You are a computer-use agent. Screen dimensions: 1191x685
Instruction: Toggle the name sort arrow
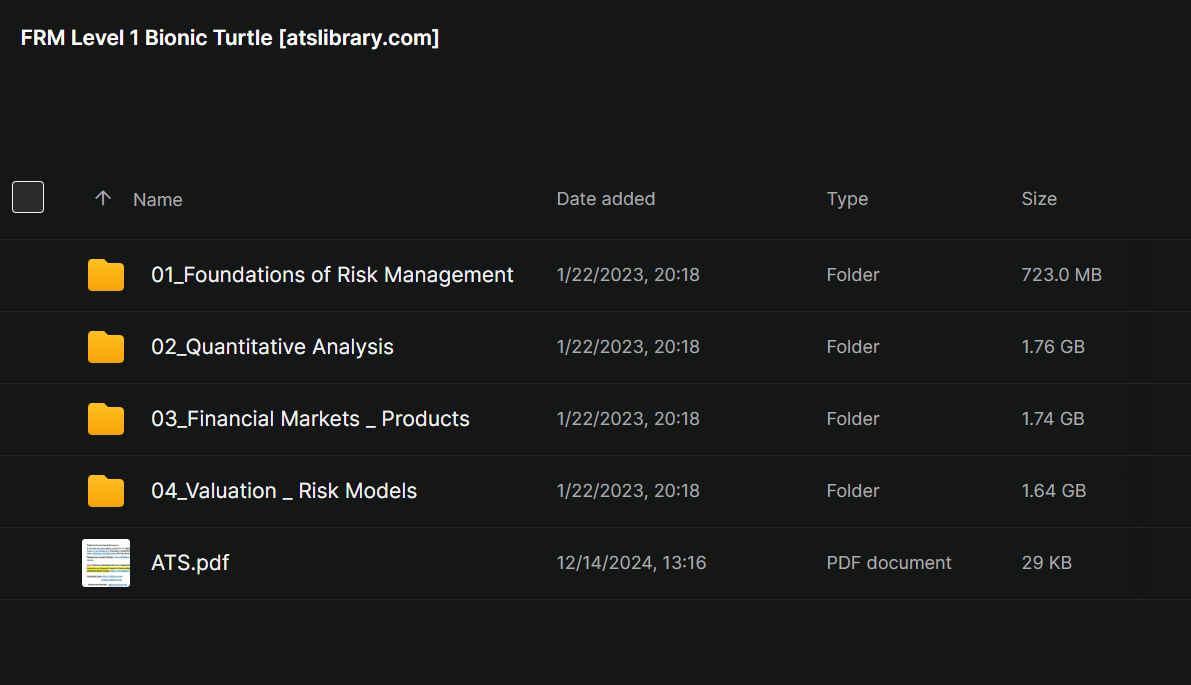point(103,198)
